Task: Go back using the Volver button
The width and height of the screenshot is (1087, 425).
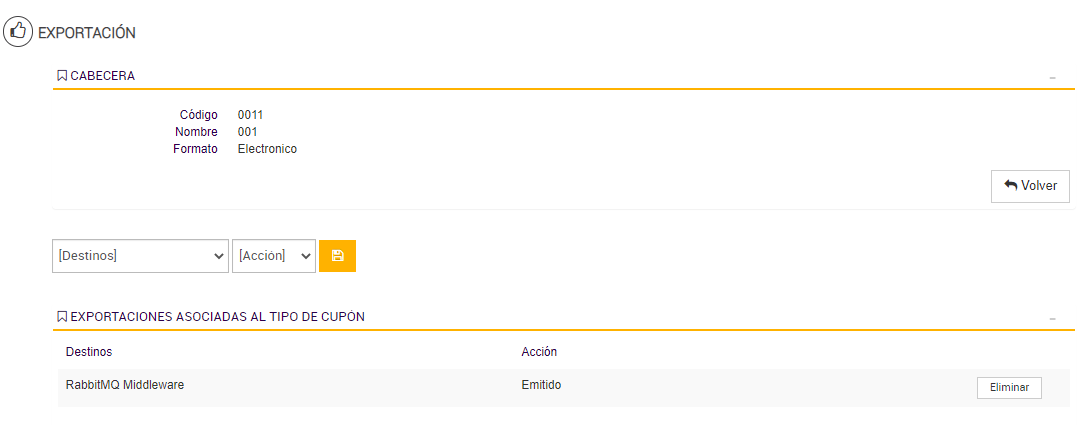Action: tap(1030, 186)
